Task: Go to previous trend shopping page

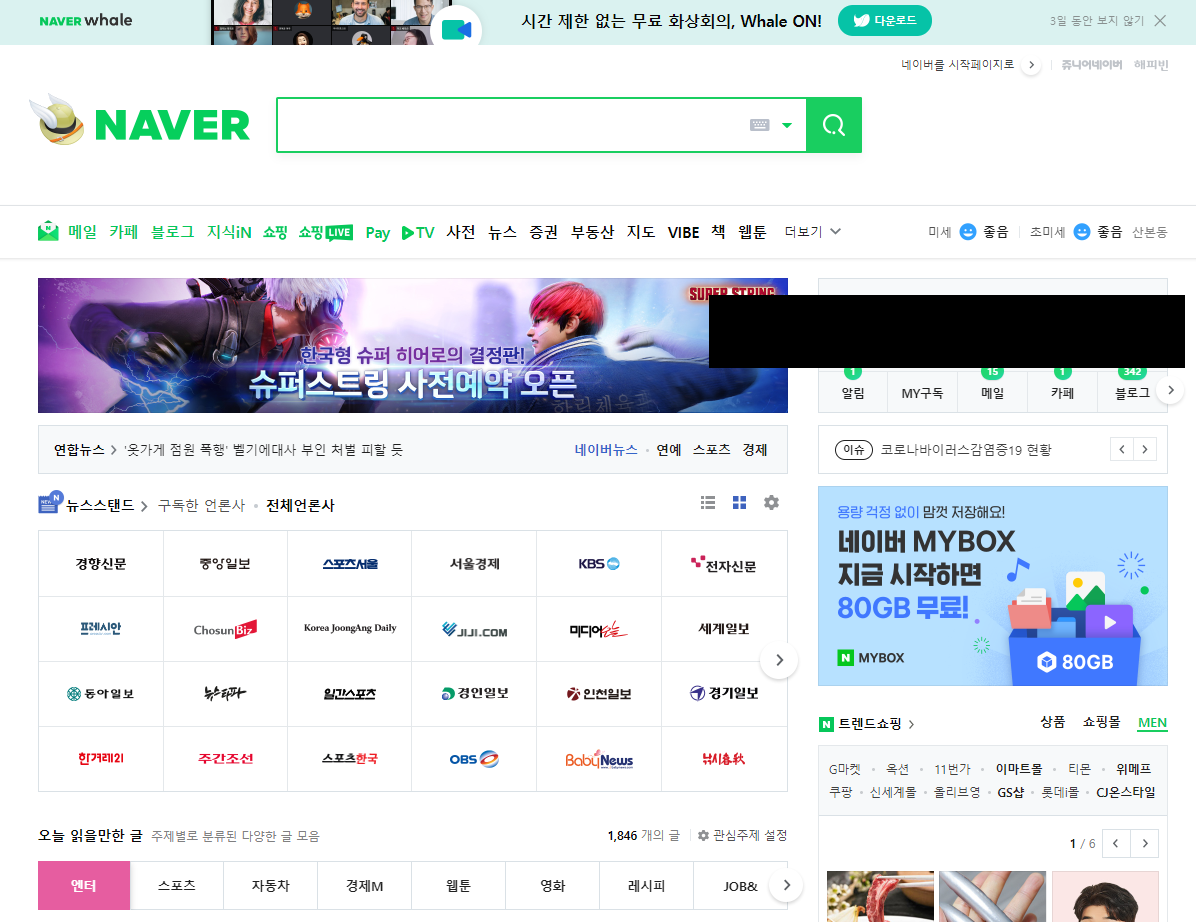Action: 1116,843
